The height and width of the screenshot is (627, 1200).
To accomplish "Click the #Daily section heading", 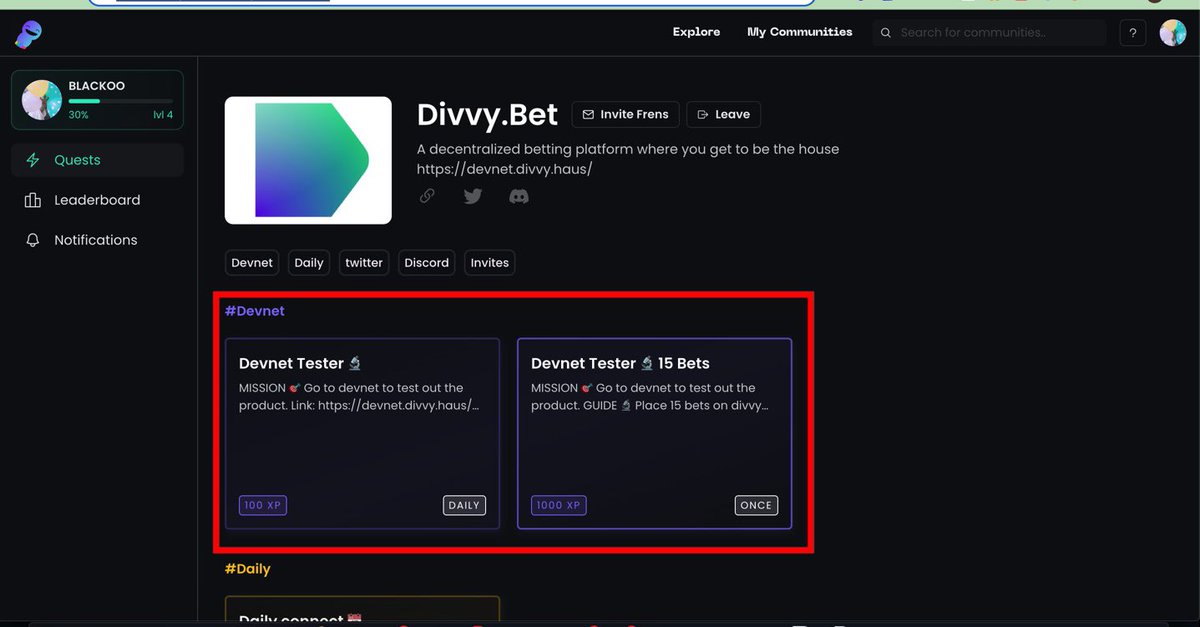I will (248, 569).
